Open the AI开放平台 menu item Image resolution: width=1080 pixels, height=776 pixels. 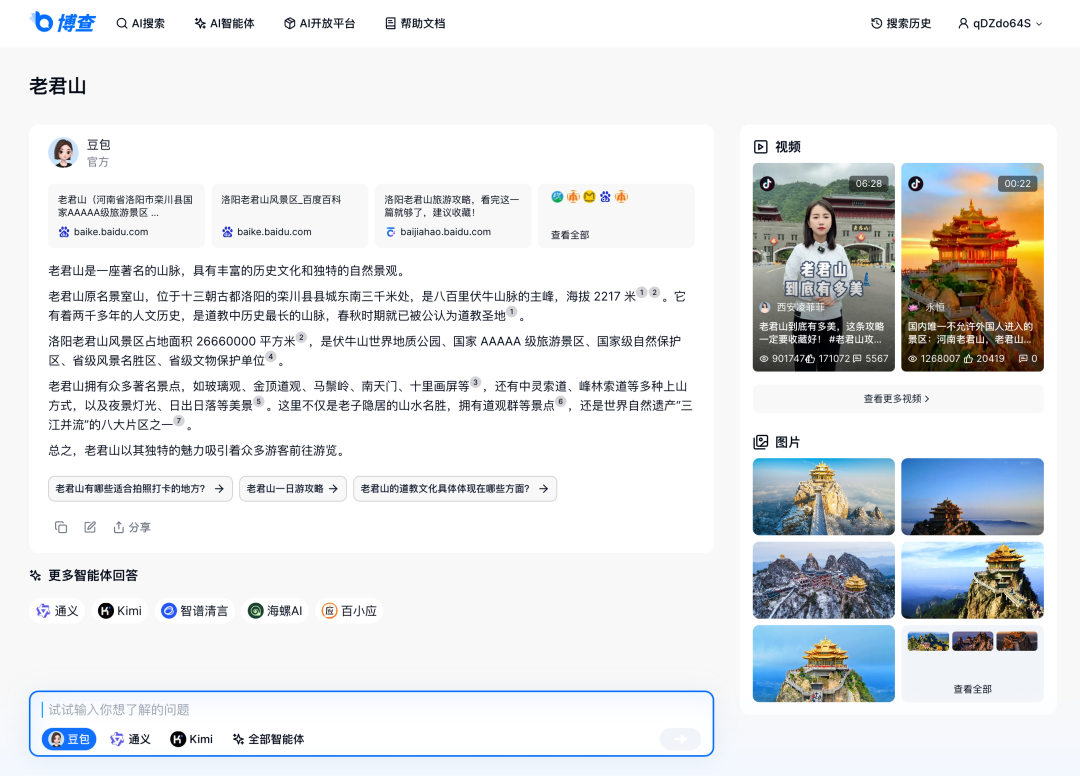point(319,23)
